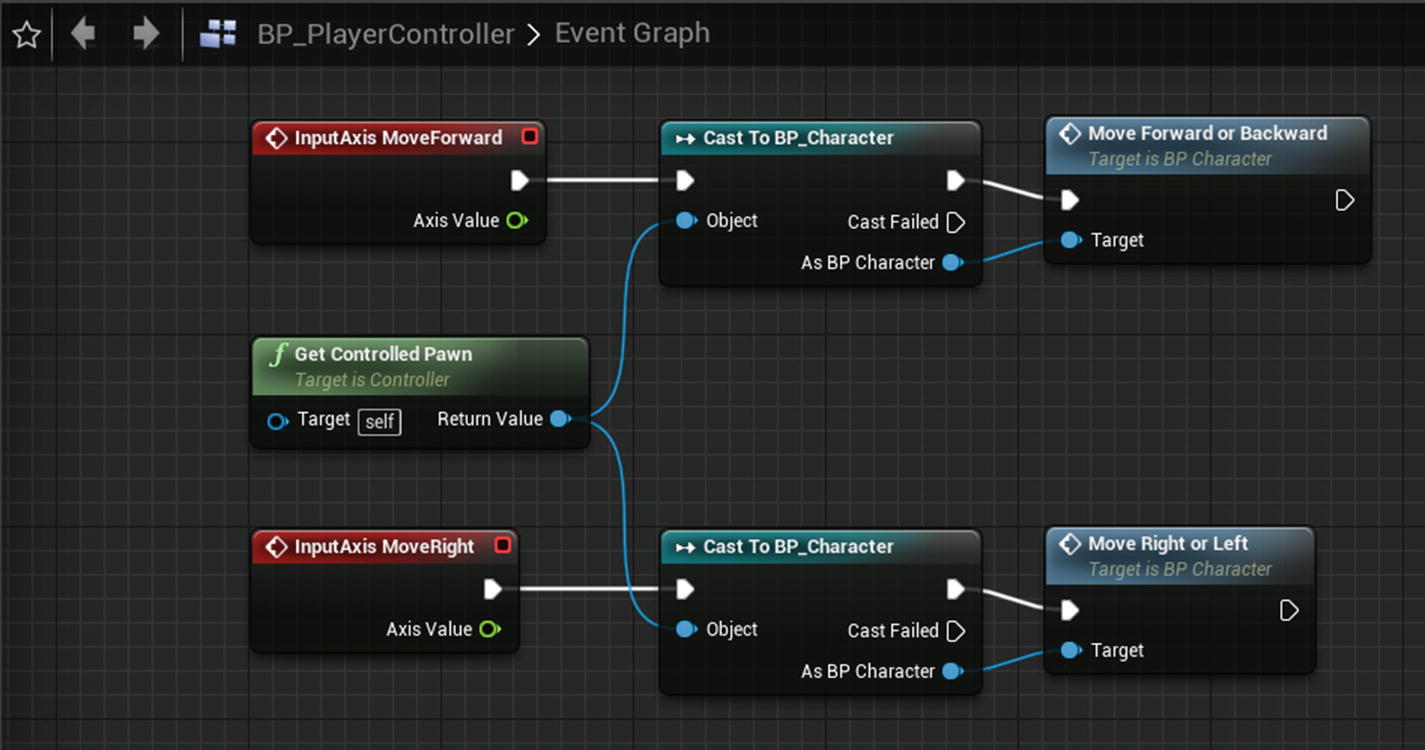Click Axis Value pin on InputAxis MoveForward

point(517,220)
